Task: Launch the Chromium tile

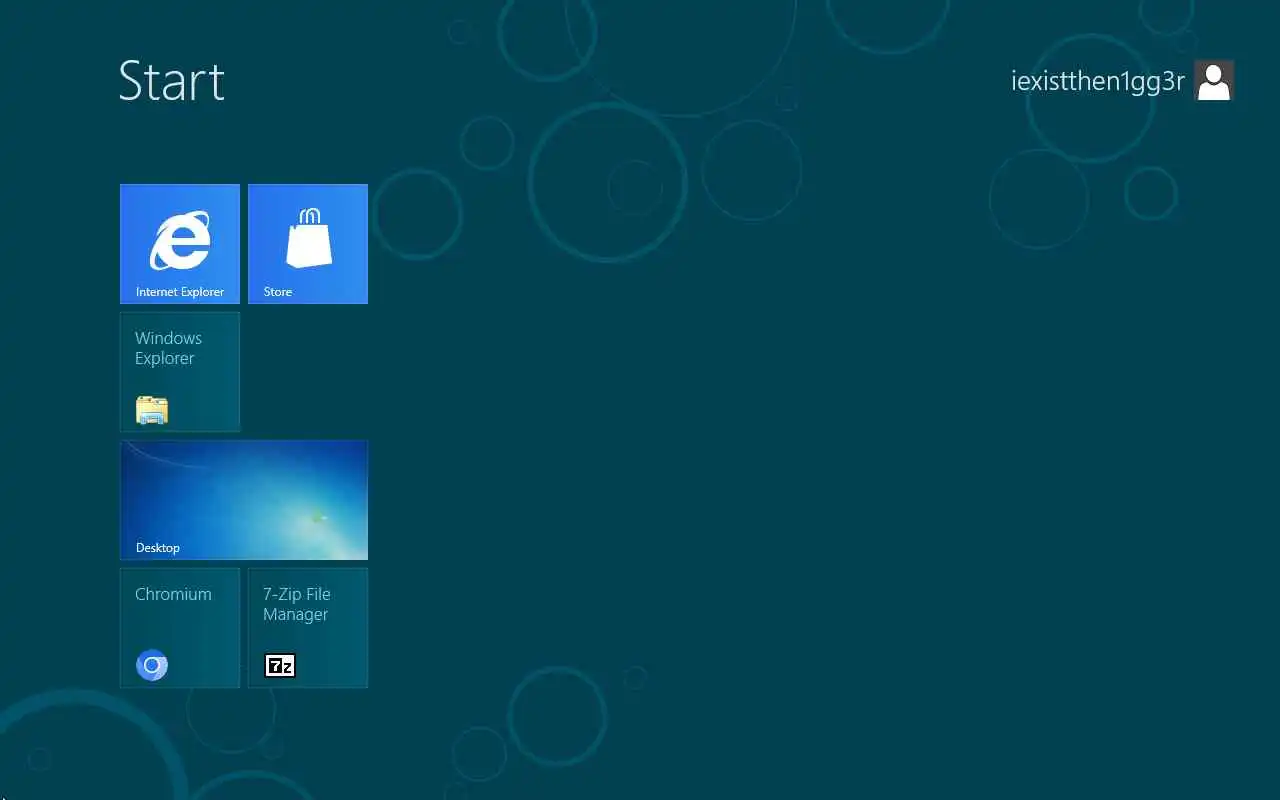Action: point(180,628)
